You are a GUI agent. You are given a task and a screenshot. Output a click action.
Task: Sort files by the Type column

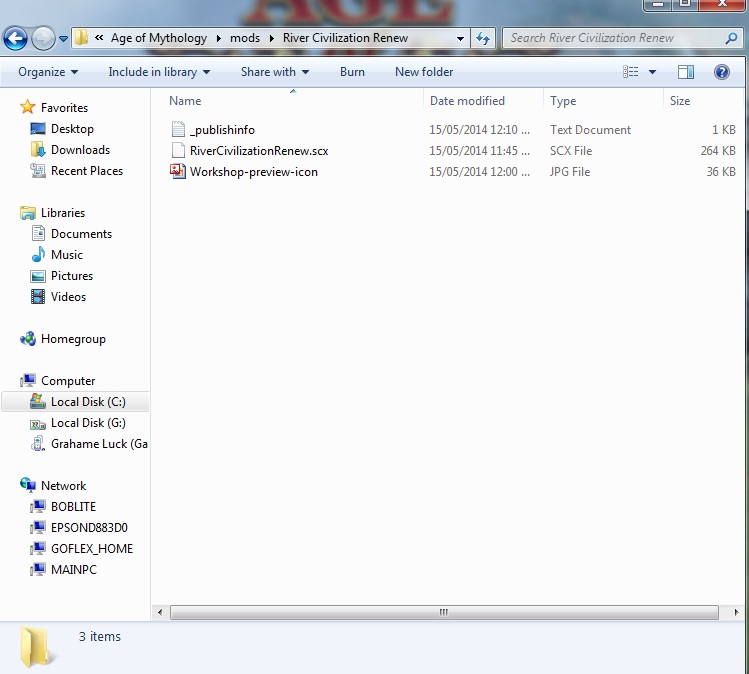[x=563, y=101]
